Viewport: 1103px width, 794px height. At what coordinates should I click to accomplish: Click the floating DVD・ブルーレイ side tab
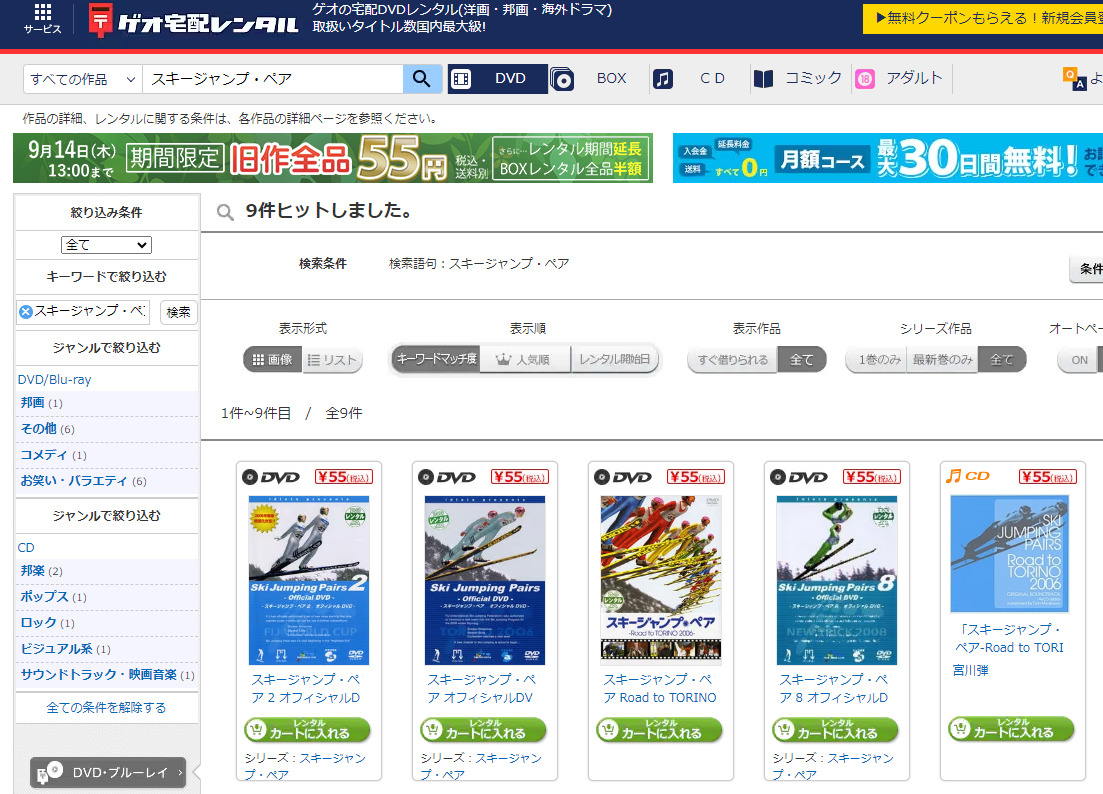point(108,772)
